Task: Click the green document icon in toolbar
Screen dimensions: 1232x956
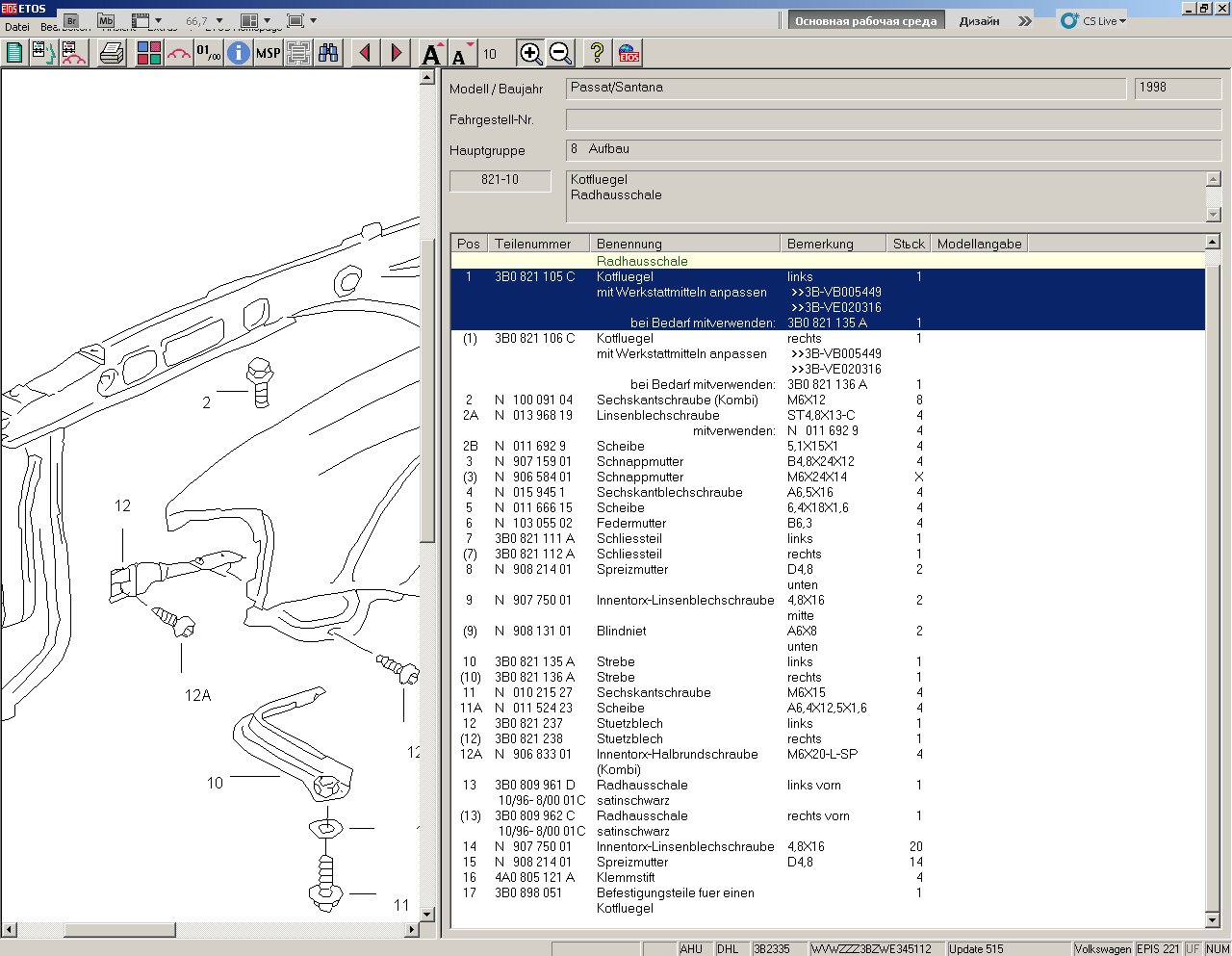Action: (x=14, y=53)
